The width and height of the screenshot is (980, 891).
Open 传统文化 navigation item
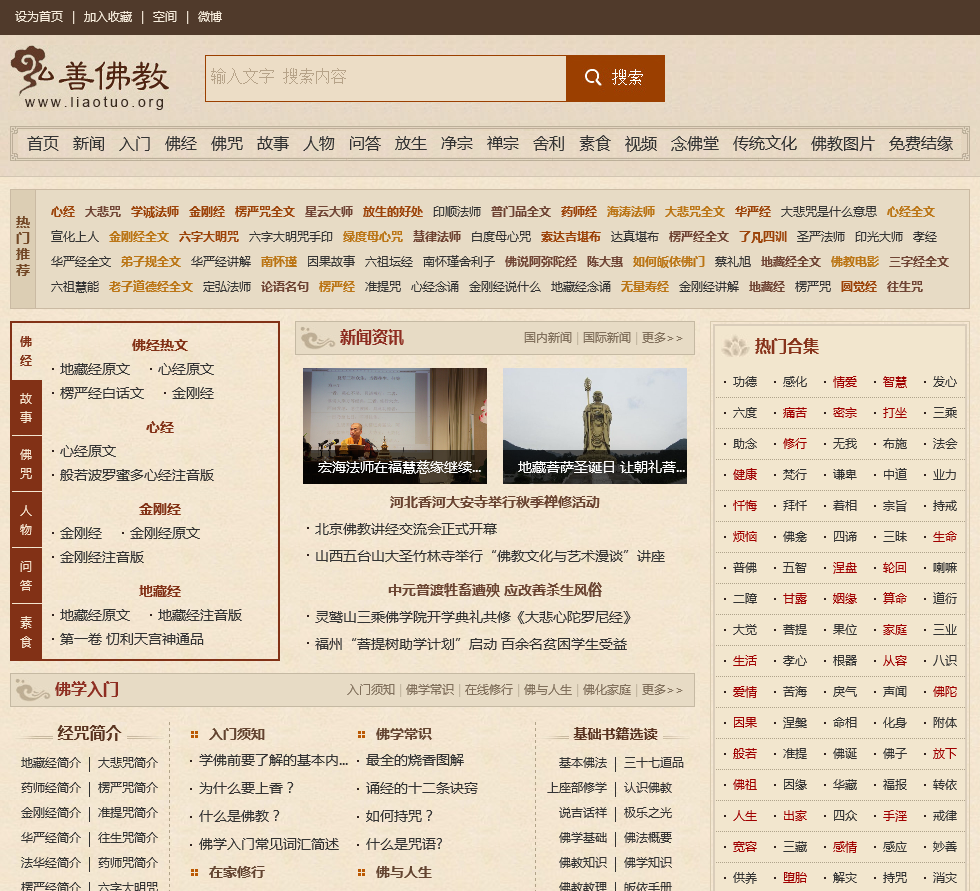click(764, 144)
